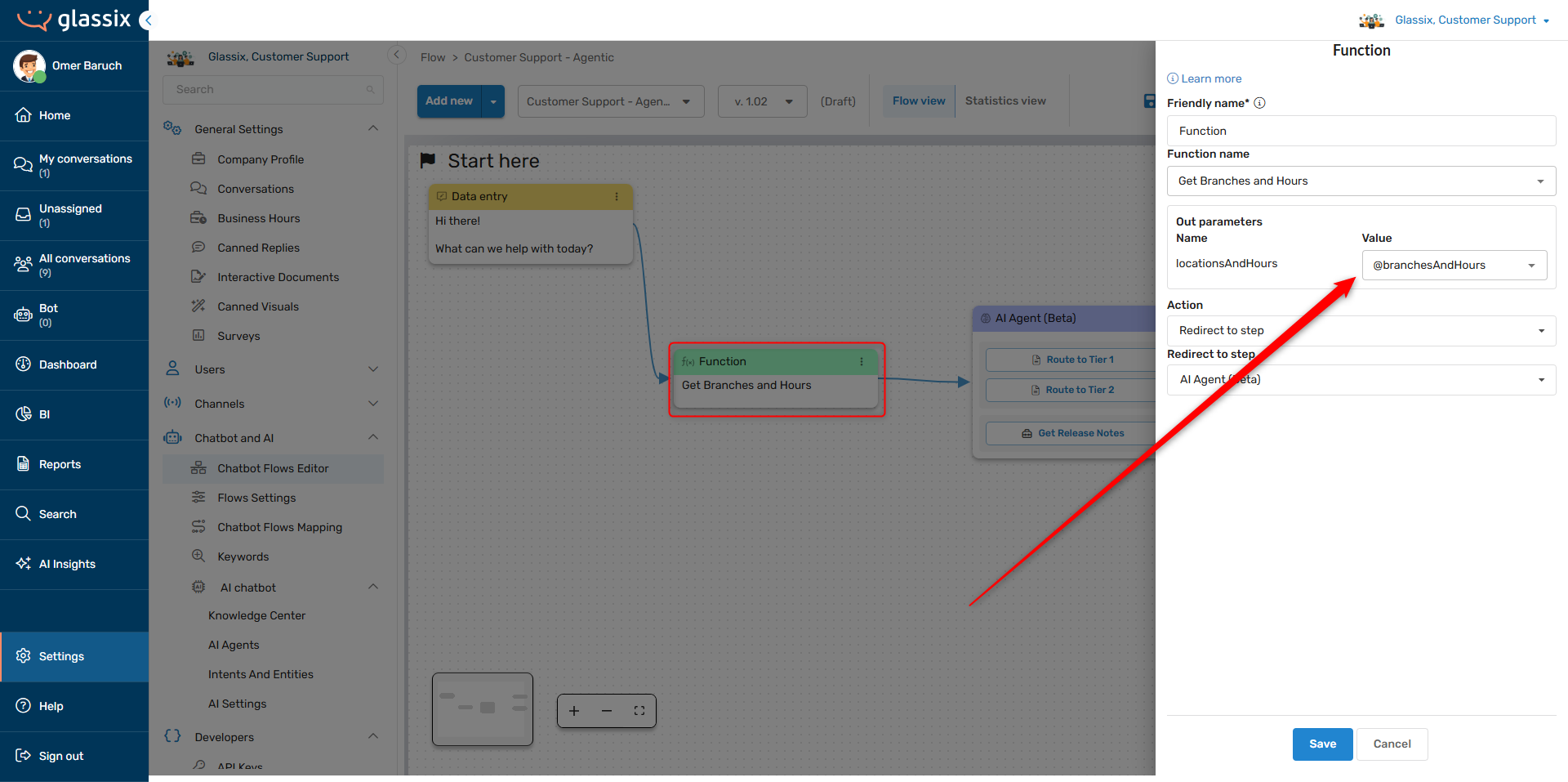Click the Reports document icon
This screenshot has width=1568, height=782.
[x=23, y=464]
